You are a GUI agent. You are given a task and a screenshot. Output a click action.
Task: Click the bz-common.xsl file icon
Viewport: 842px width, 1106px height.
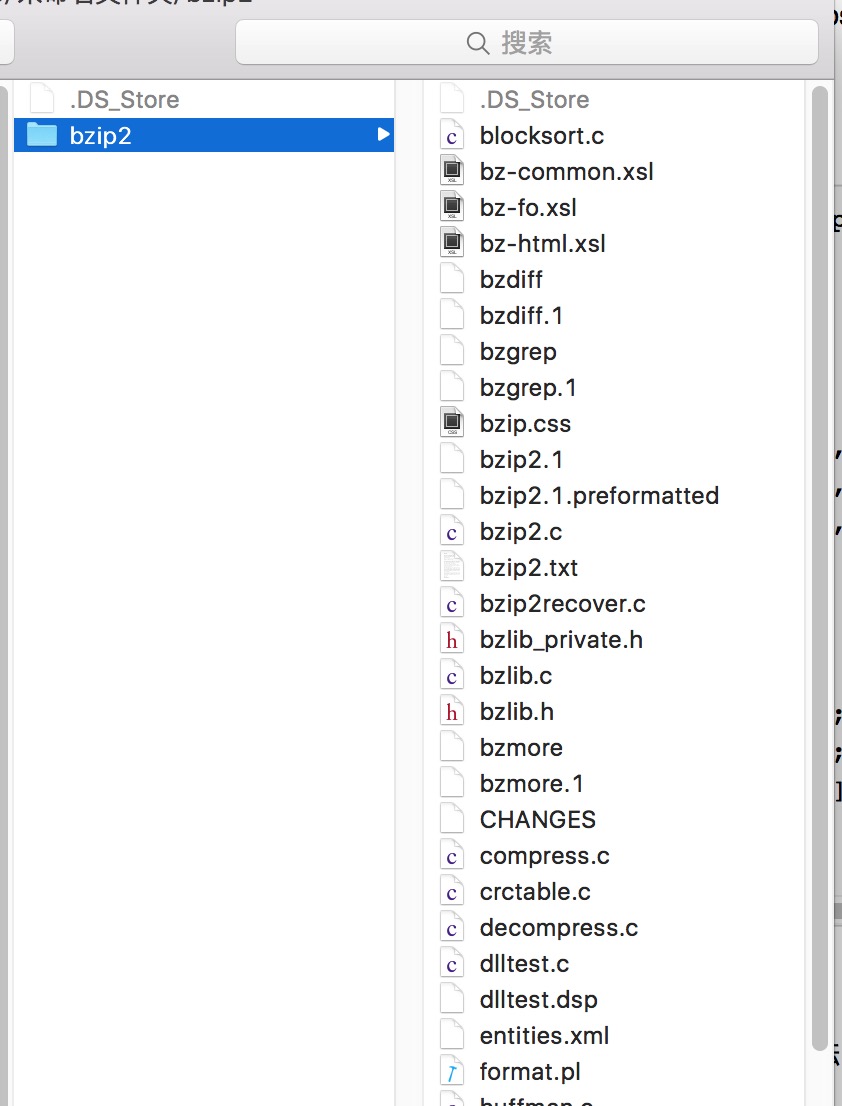tap(452, 172)
